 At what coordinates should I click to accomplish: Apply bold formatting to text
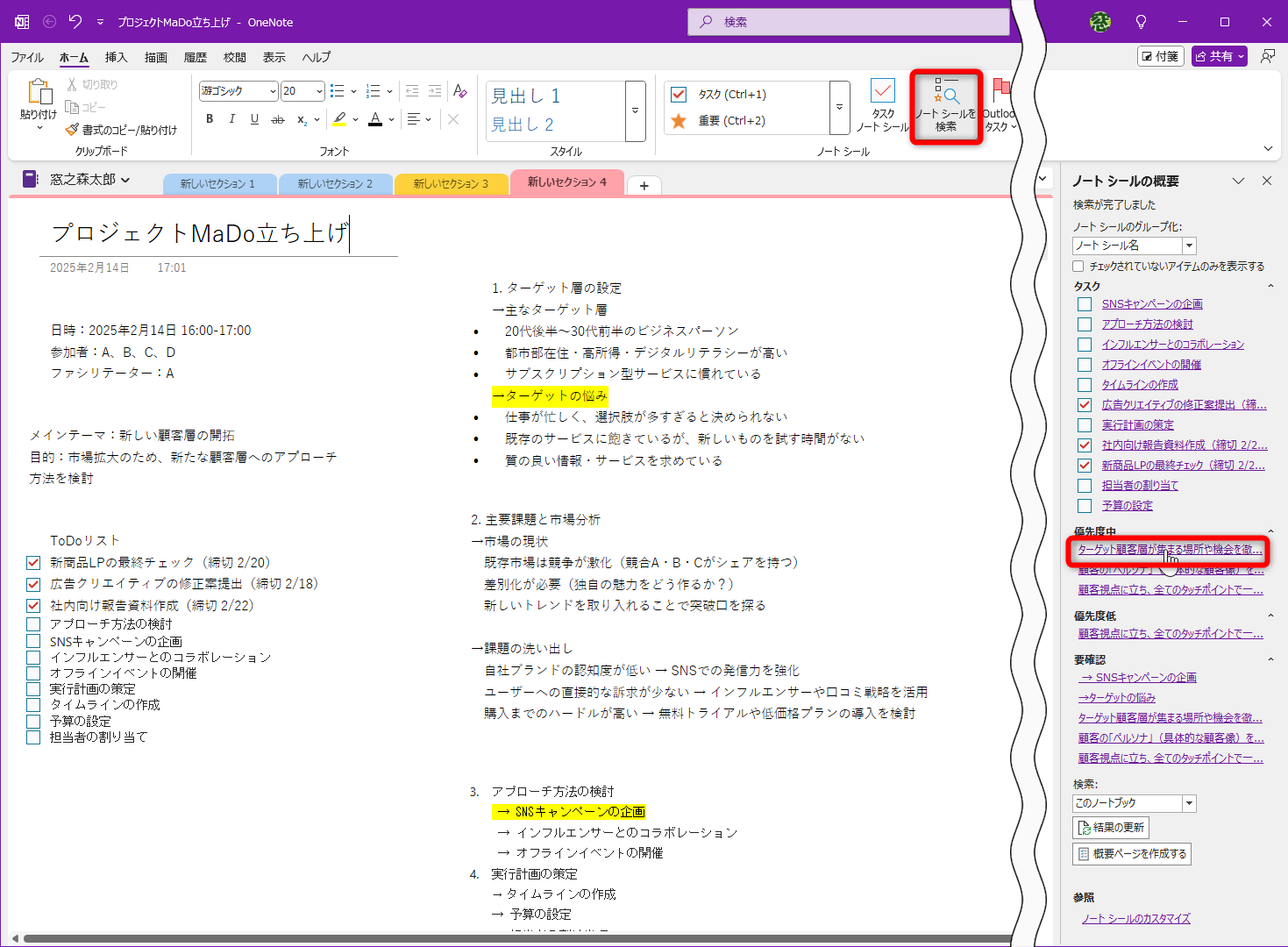[209, 119]
